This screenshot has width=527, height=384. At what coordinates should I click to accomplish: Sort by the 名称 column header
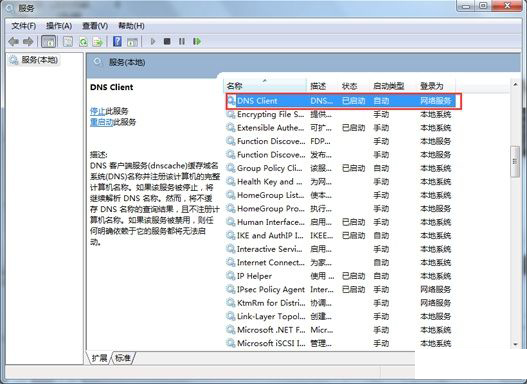point(266,86)
